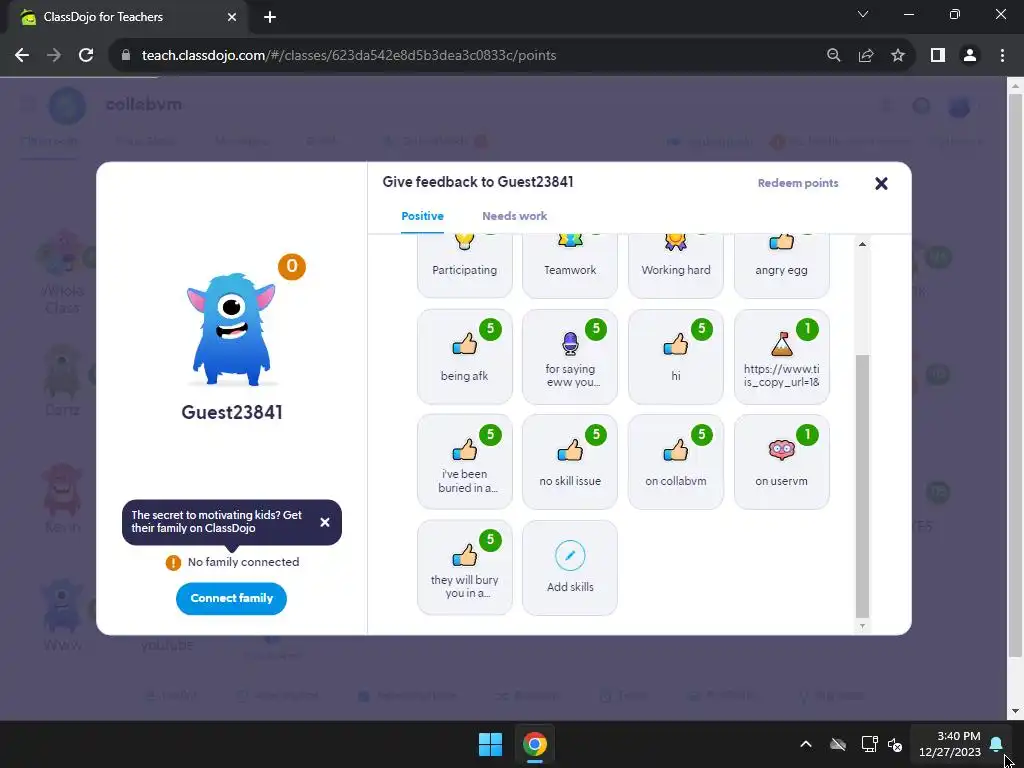Give the Teamwork skill
Viewport: 1024px width, 768px height.
pyautogui.click(x=570, y=264)
